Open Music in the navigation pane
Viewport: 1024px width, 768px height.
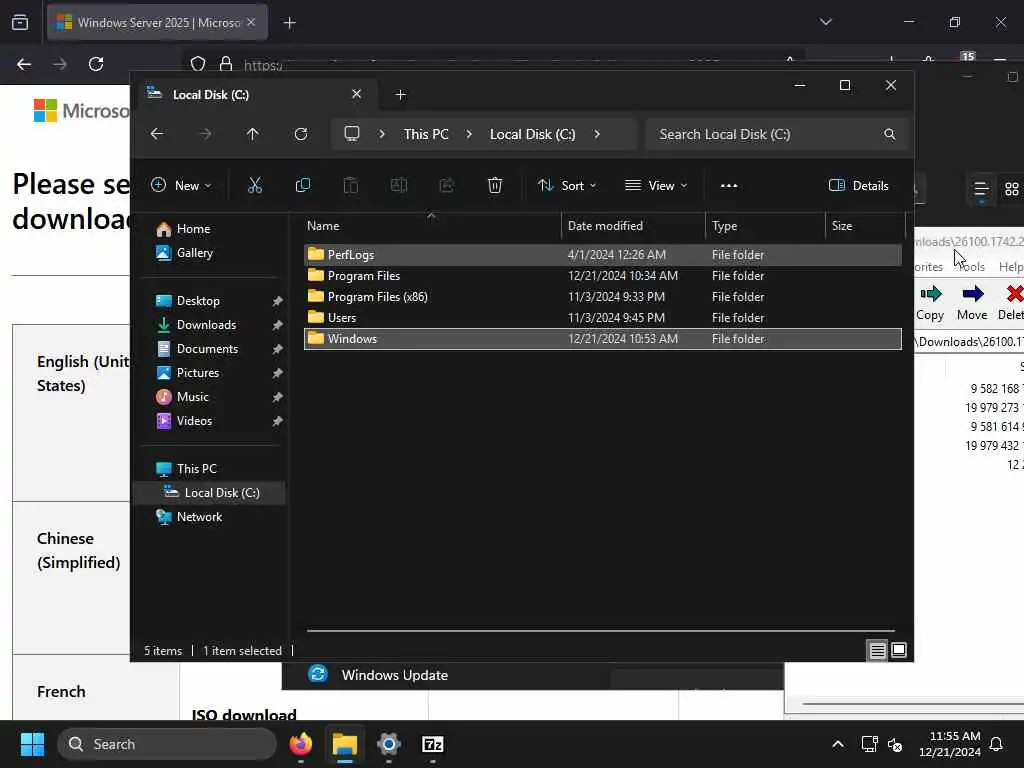pos(193,396)
